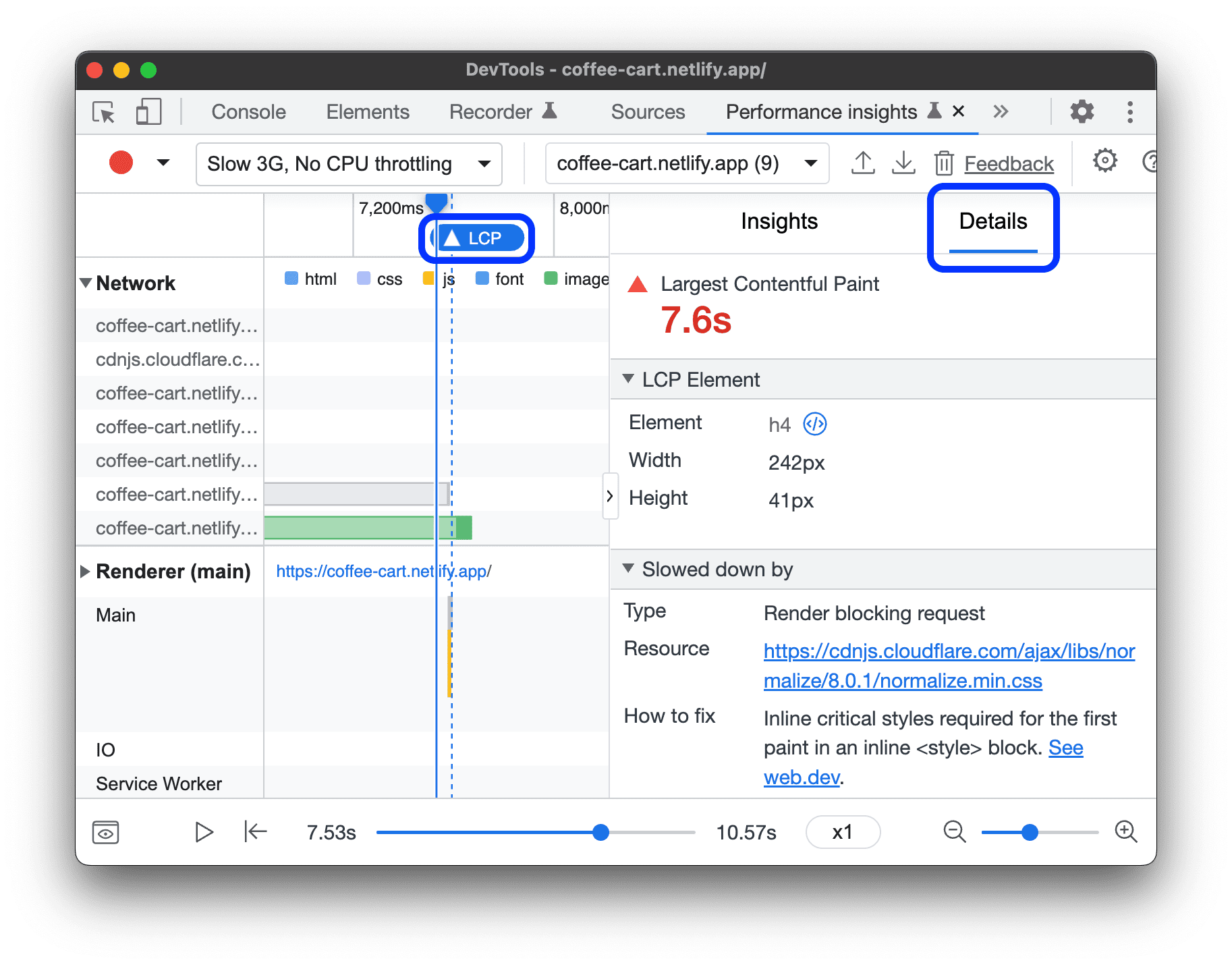
Task: Toggle the visual preview eye icon
Action: point(105,832)
